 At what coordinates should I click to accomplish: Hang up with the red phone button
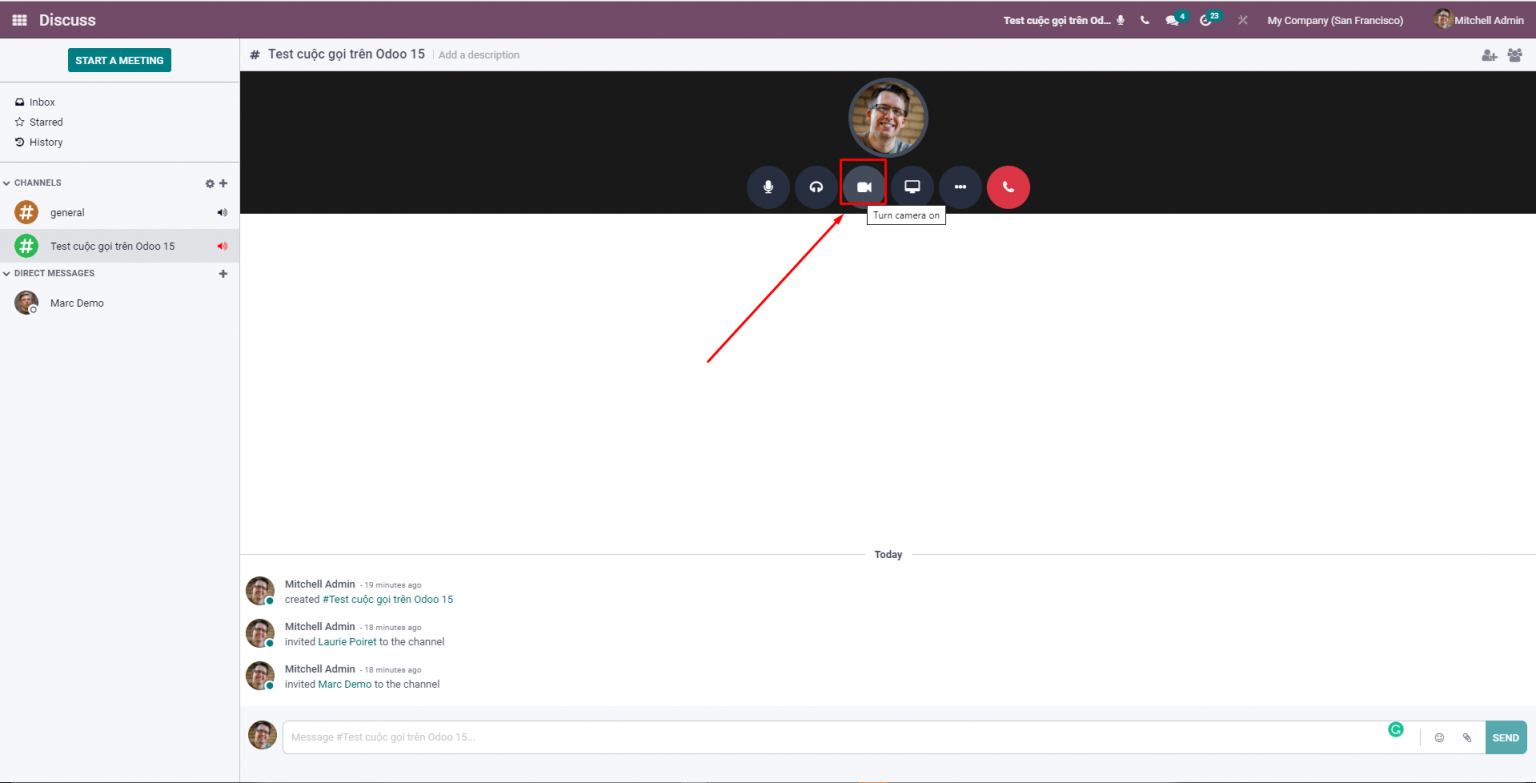click(x=1008, y=187)
